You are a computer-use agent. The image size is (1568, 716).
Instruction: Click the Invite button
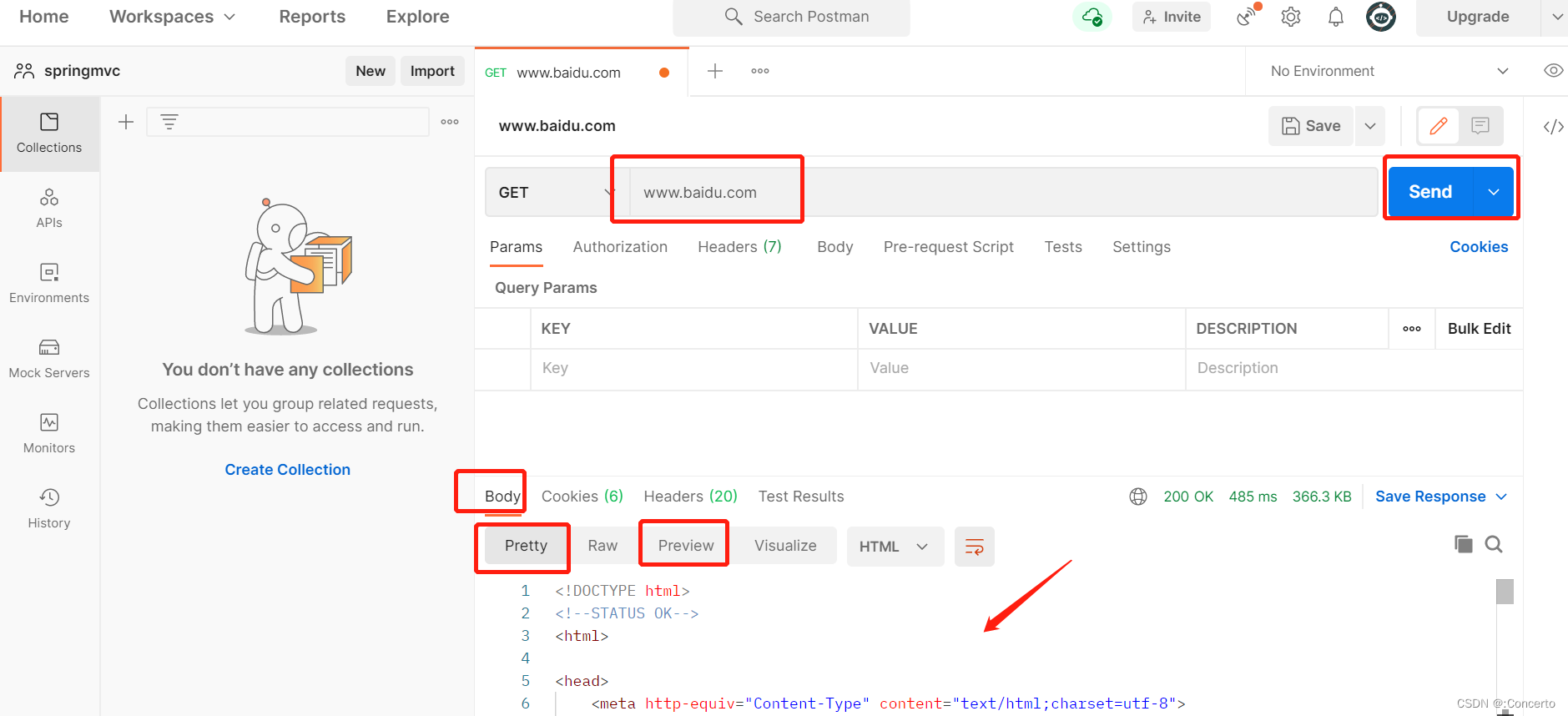pos(1172,17)
